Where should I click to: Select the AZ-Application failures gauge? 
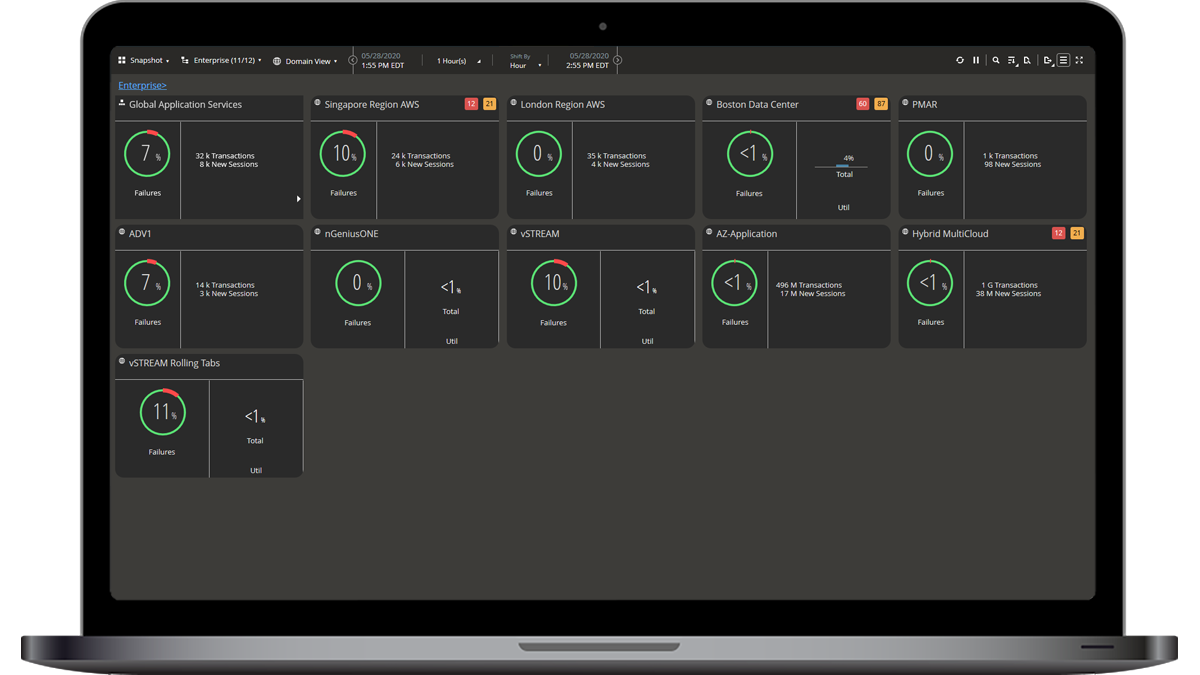click(x=735, y=284)
